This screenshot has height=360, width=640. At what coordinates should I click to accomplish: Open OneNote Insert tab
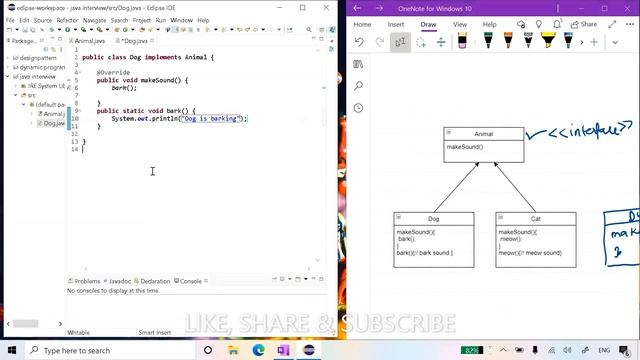[x=396, y=24]
